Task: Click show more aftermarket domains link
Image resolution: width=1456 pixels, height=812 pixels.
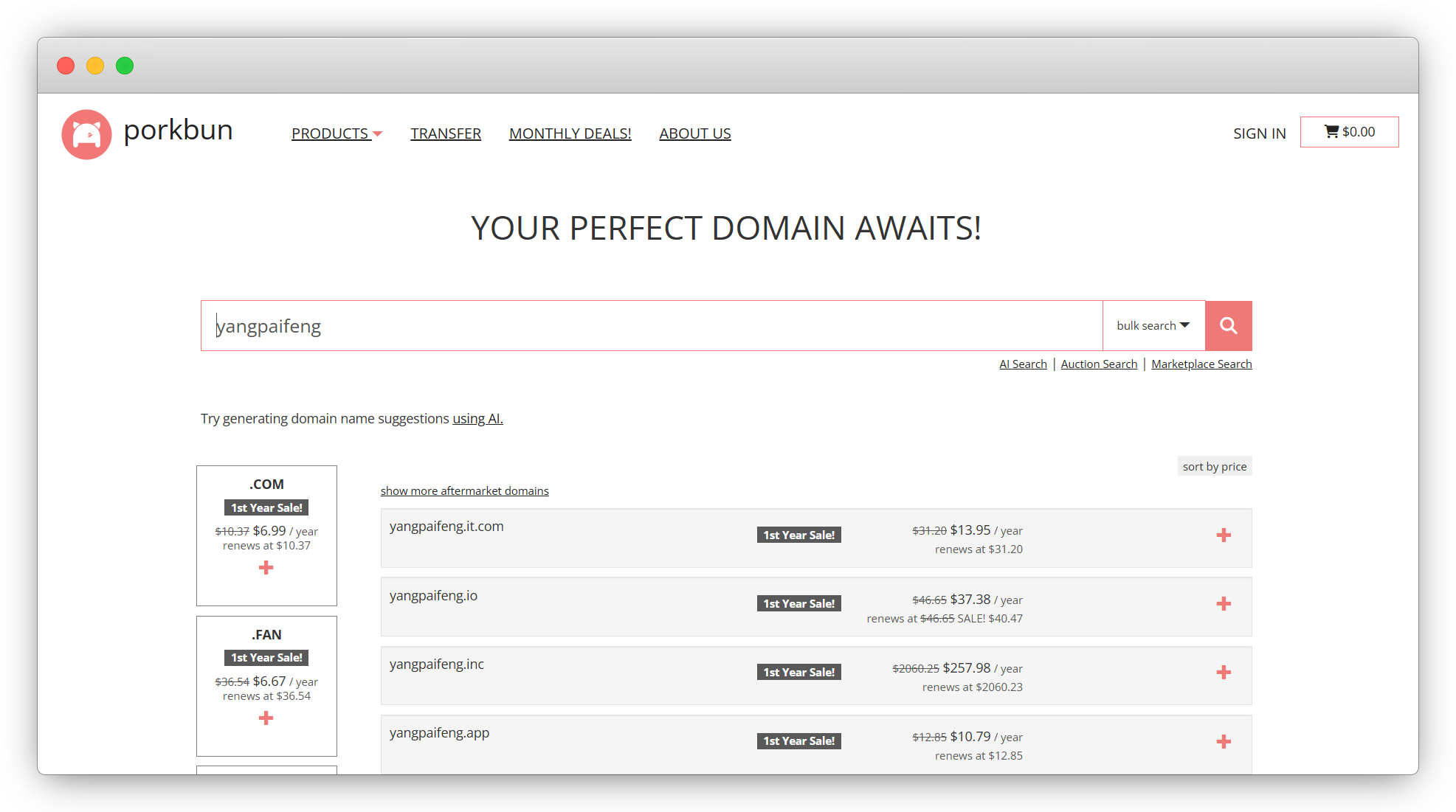Action: click(464, 491)
